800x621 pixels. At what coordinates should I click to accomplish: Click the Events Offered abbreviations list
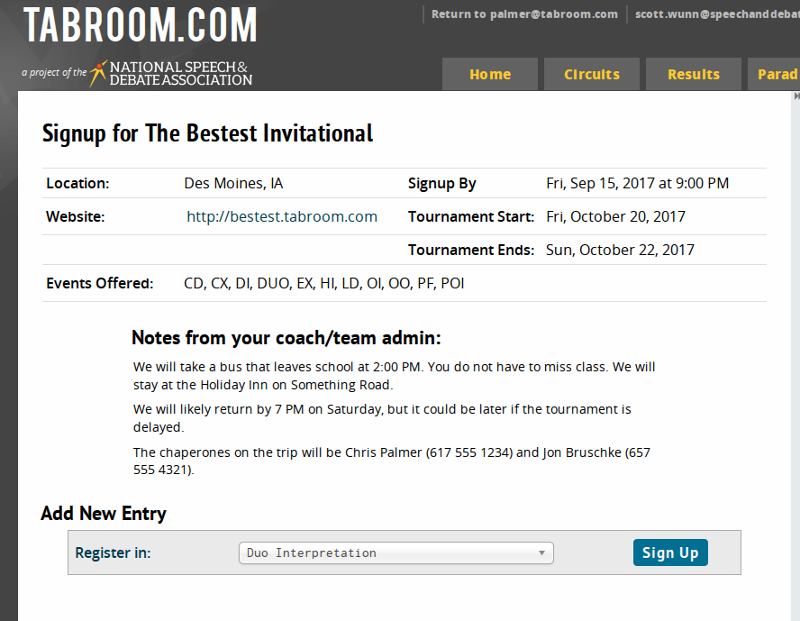point(324,283)
